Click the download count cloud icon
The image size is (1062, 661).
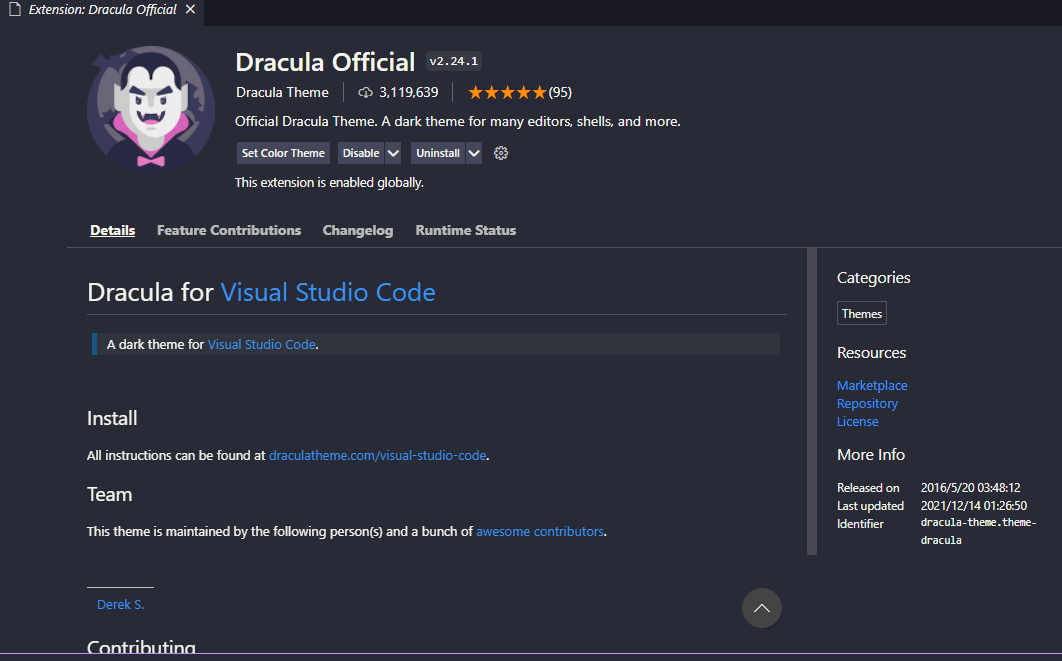click(x=365, y=92)
